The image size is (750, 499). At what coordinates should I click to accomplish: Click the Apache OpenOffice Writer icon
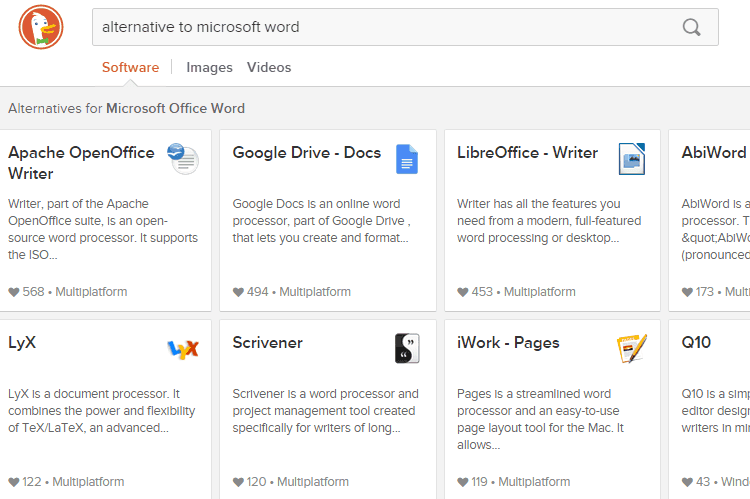coord(183,159)
